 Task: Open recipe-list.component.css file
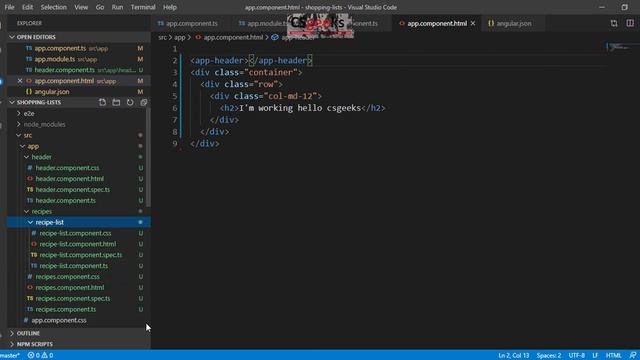[75, 233]
